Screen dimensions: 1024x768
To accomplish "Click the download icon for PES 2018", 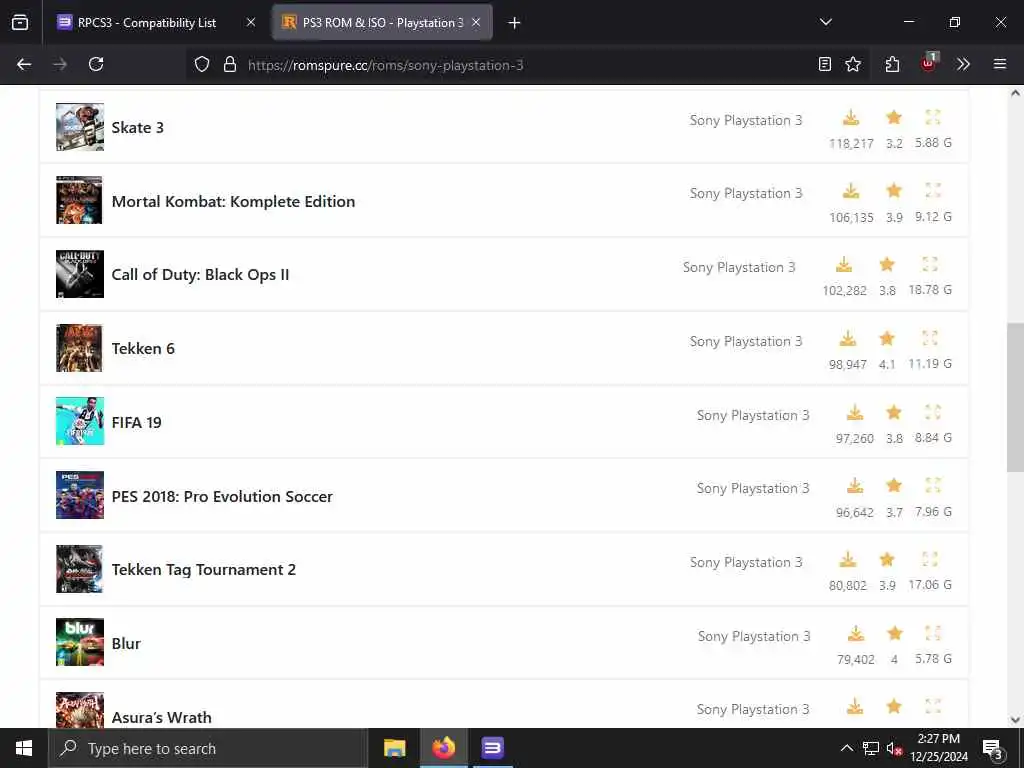I will pyautogui.click(x=855, y=486).
